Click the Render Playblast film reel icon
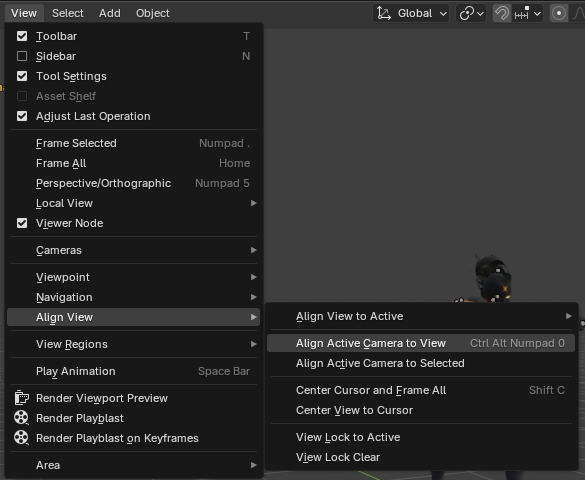Viewport: 585px width, 480px height. (21, 418)
